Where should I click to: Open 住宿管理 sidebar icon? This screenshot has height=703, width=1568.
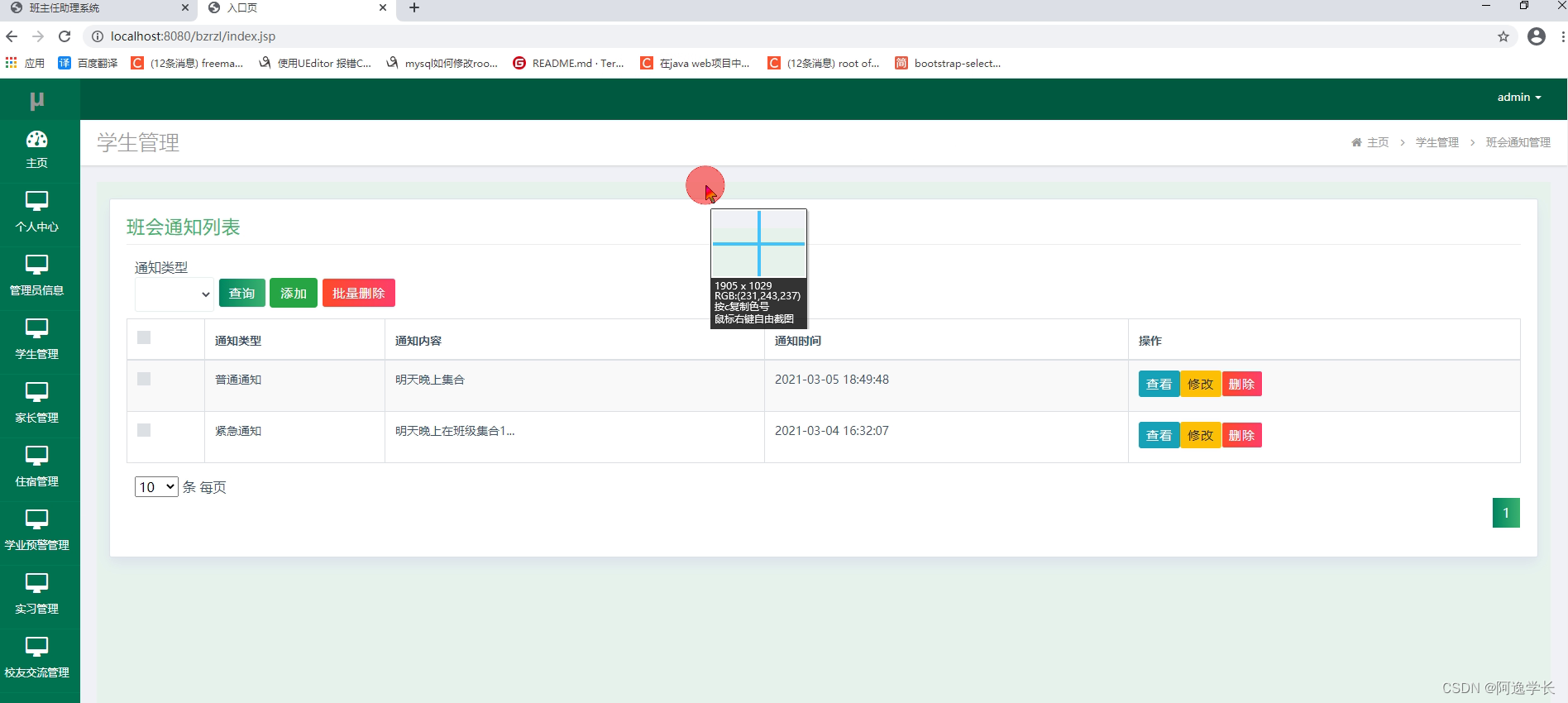click(x=36, y=456)
